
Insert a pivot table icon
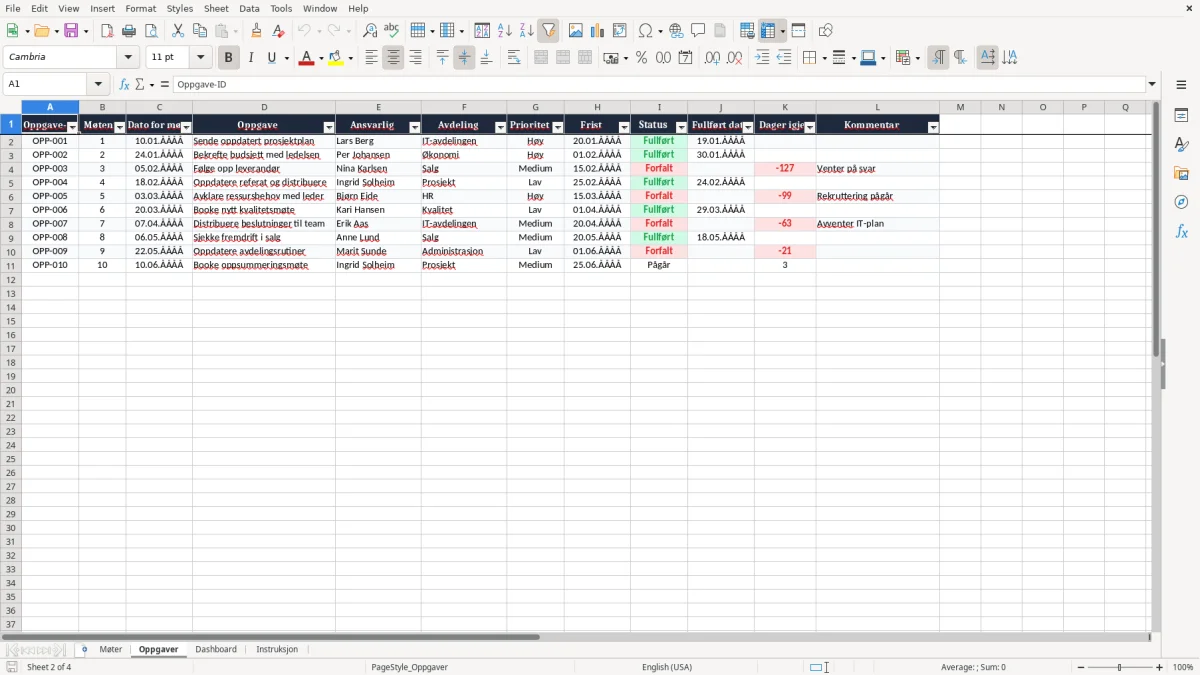coord(620,31)
